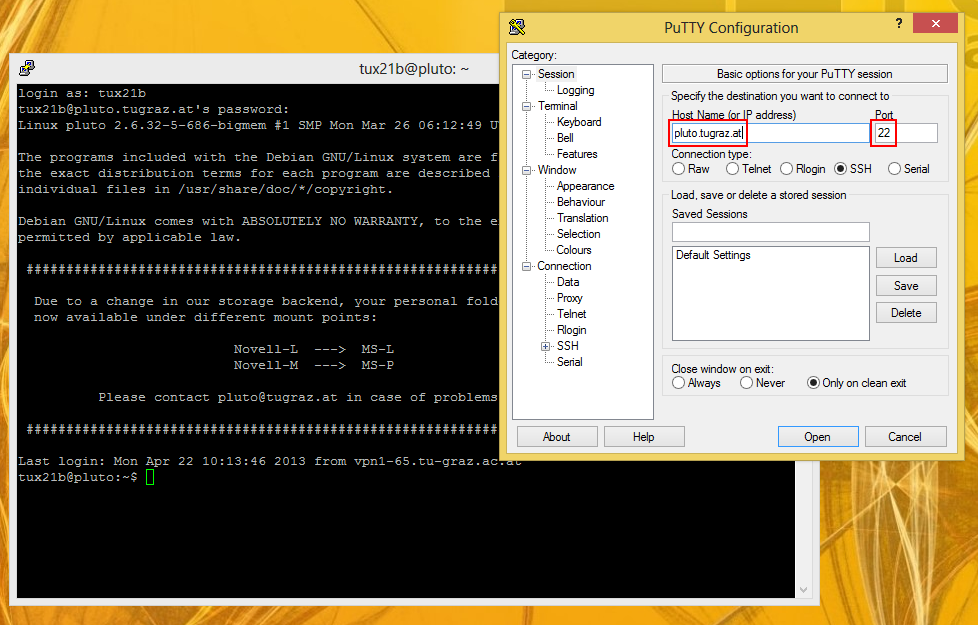Open the Appearance settings category

point(585,186)
